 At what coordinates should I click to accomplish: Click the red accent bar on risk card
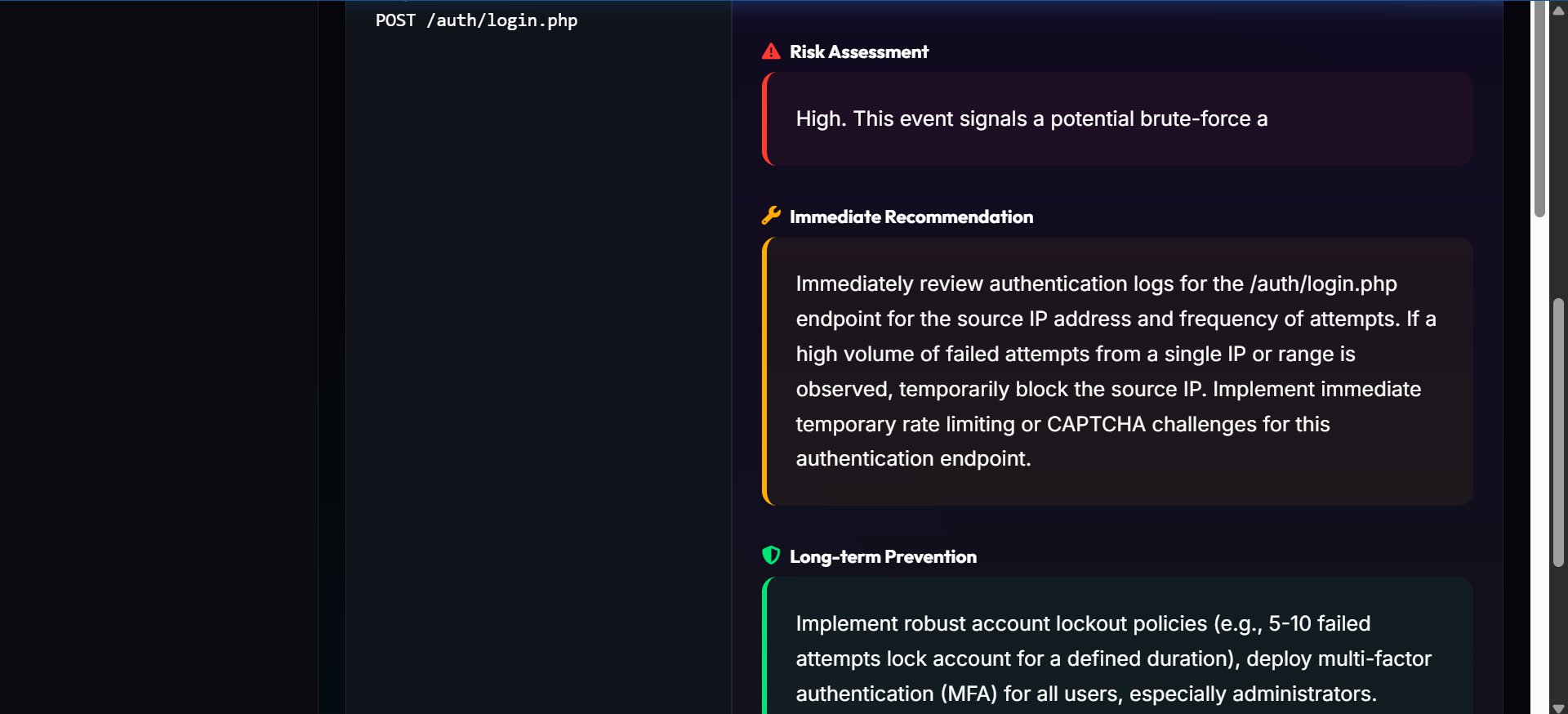(764, 119)
